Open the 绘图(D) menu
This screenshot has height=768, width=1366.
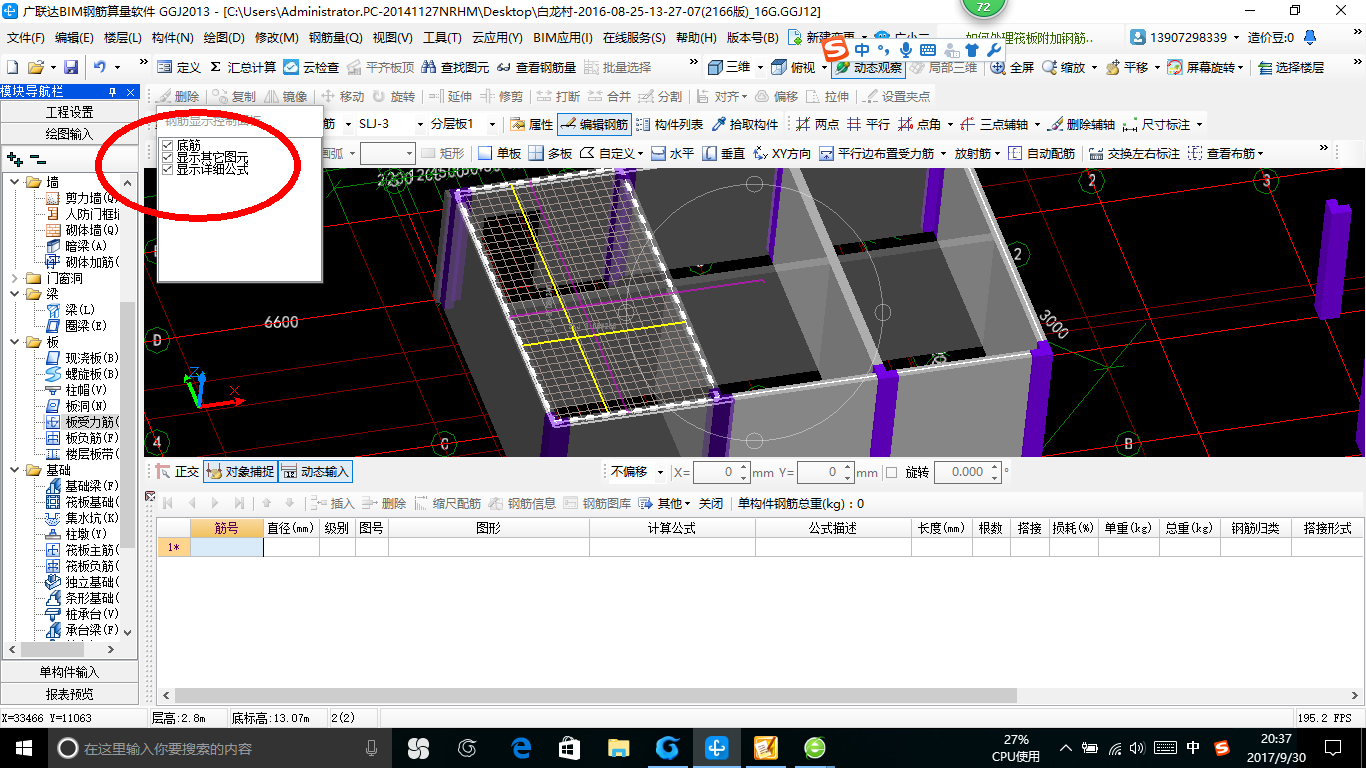click(x=224, y=38)
